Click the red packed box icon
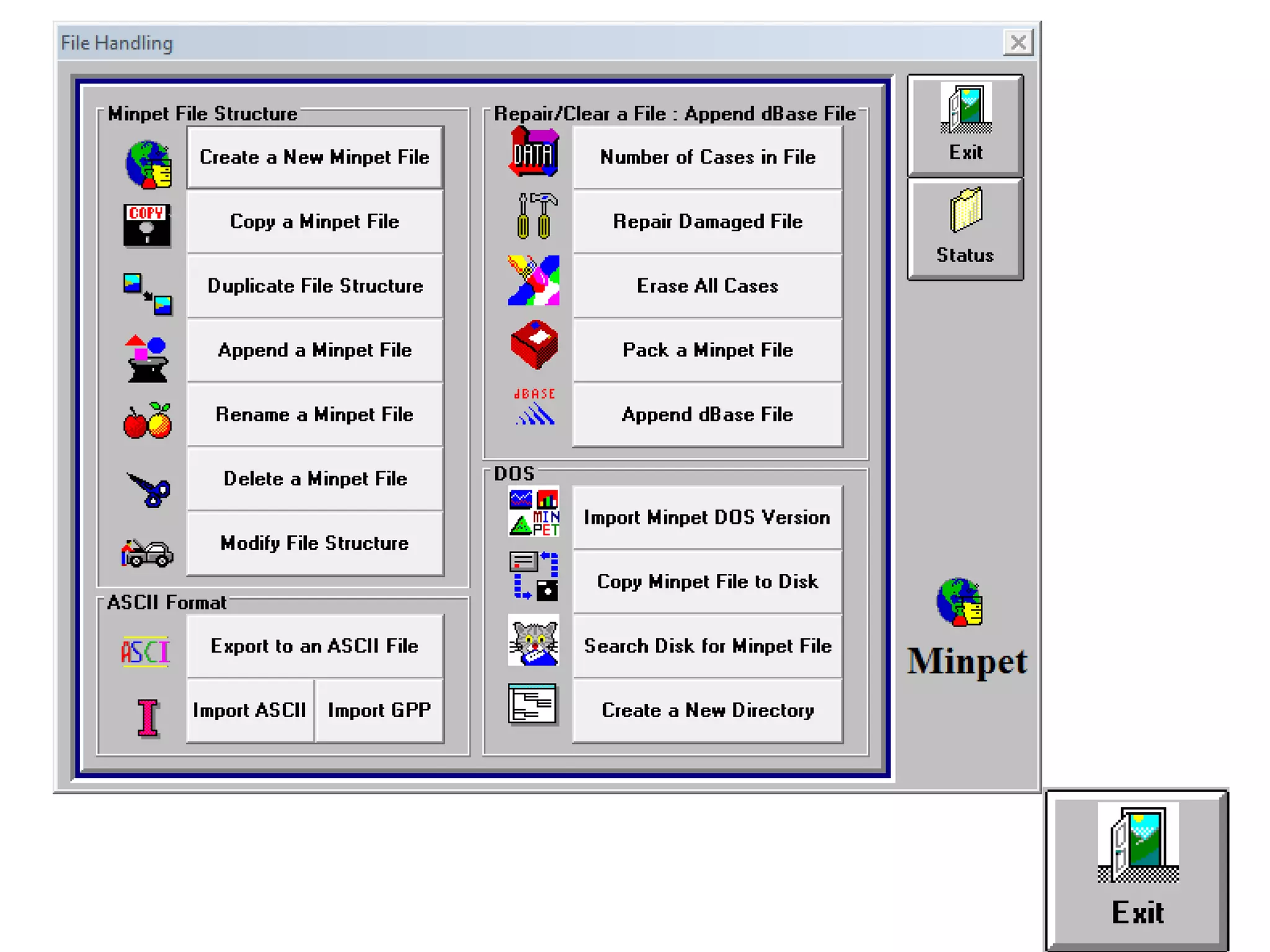Image resolution: width=1270 pixels, height=952 pixels. click(x=534, y=344)
